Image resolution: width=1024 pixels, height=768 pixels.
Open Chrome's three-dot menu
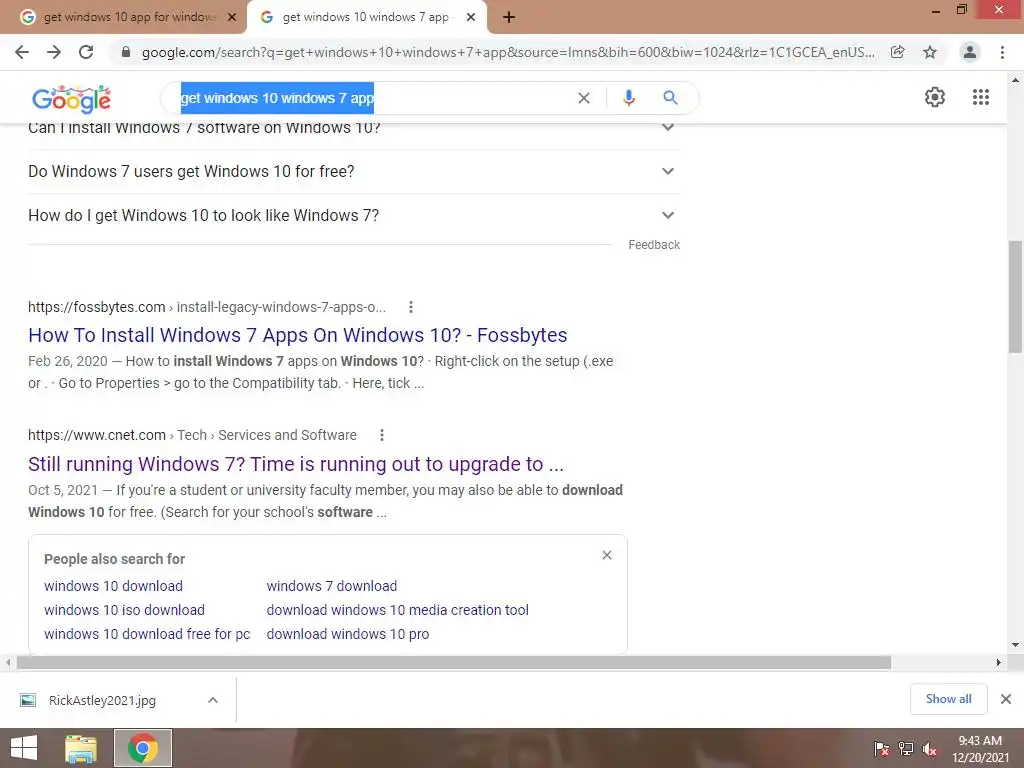tap(1002, 52)
